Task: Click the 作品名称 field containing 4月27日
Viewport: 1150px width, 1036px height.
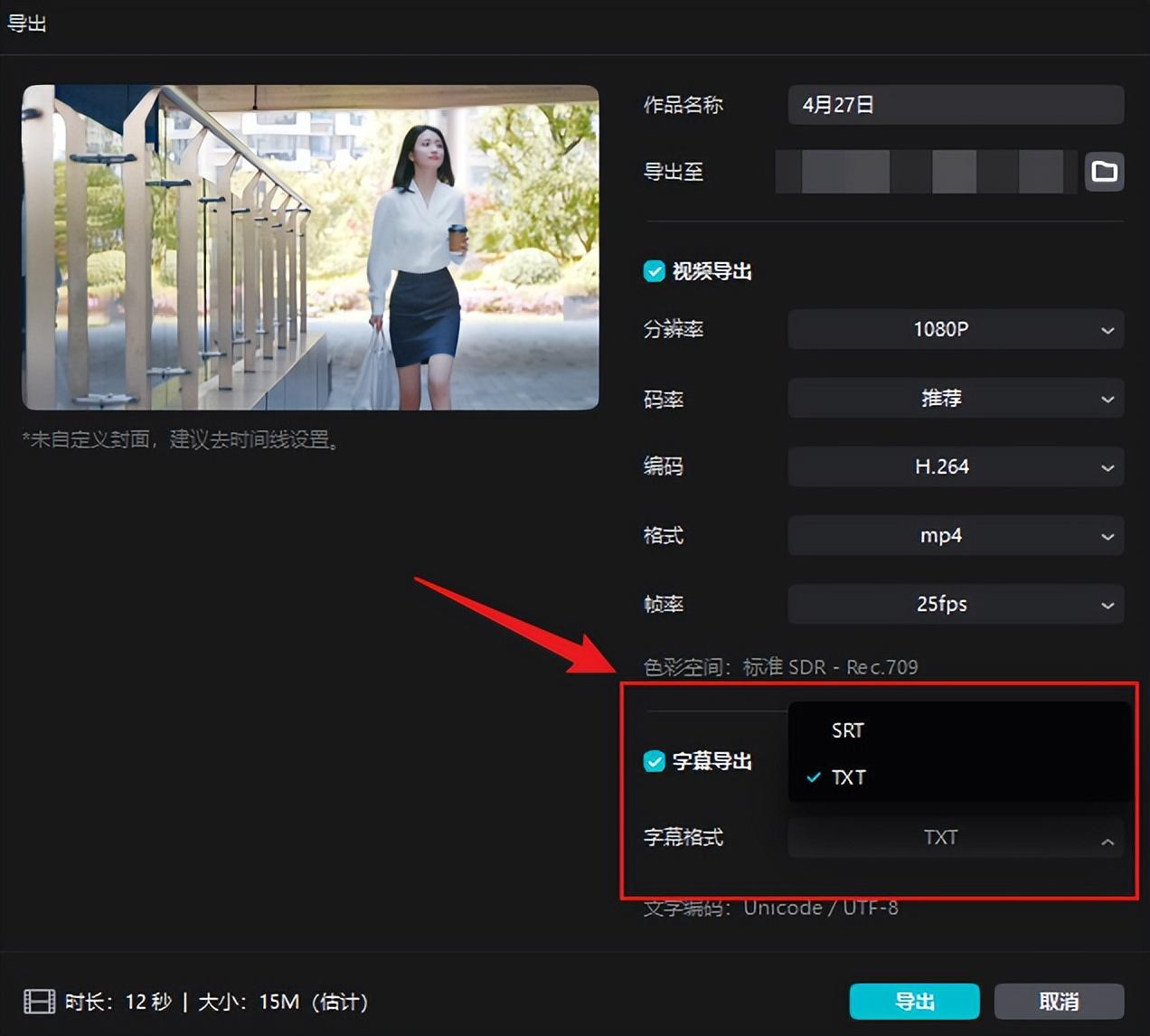Action: 955,105
